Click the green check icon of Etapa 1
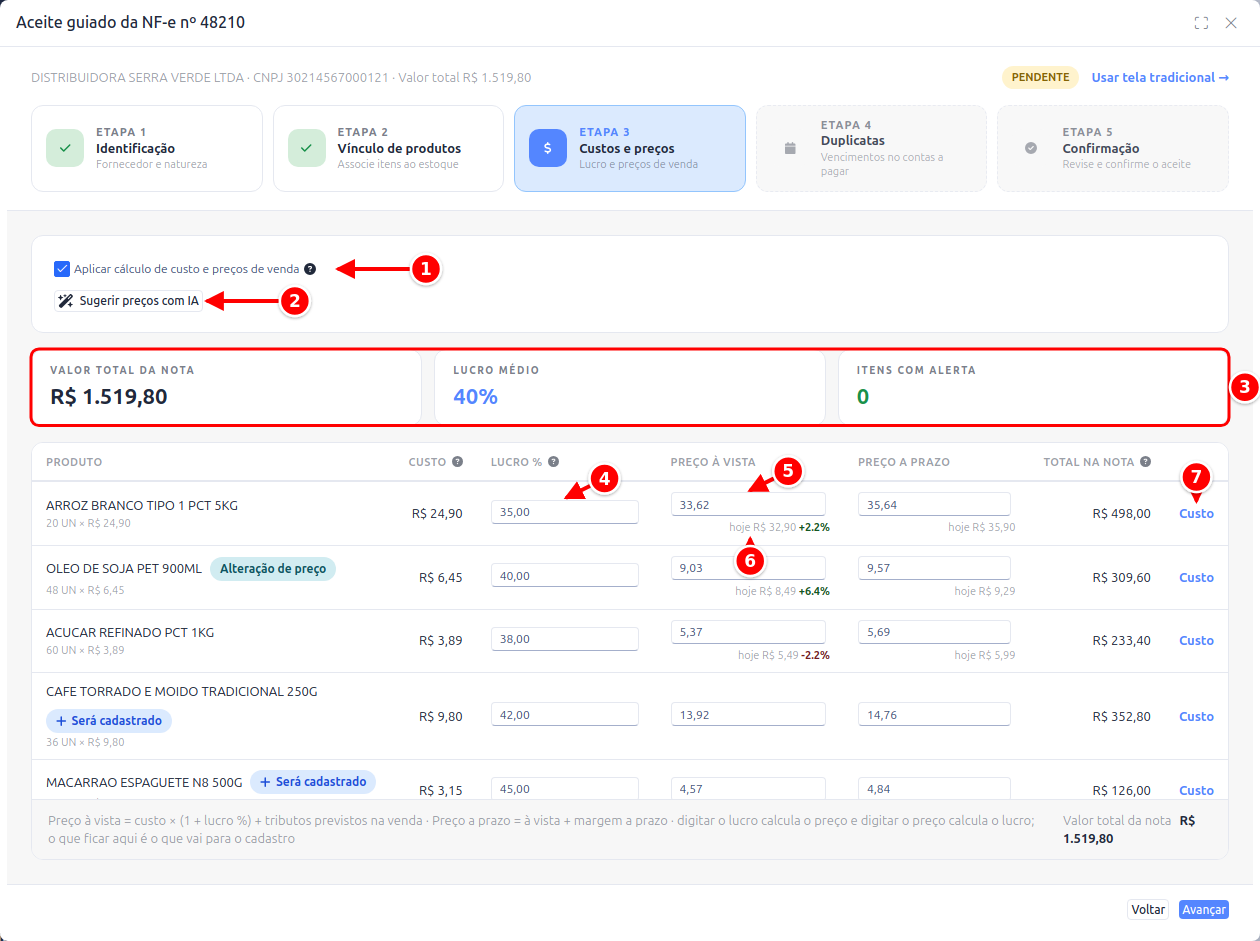Screen dimensions: 1260x941 [x=64, y=148]
